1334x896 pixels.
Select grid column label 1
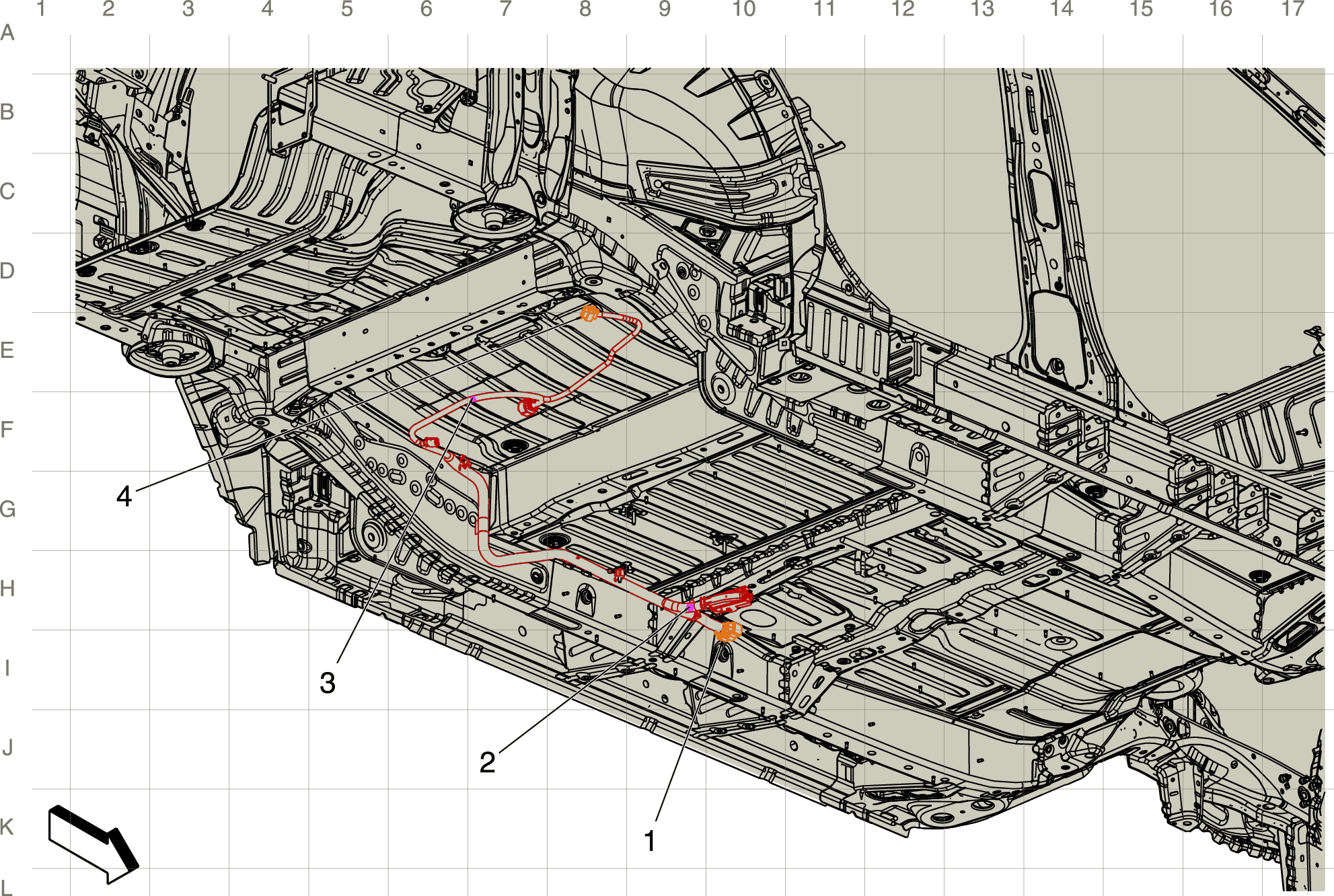(40, 9)
